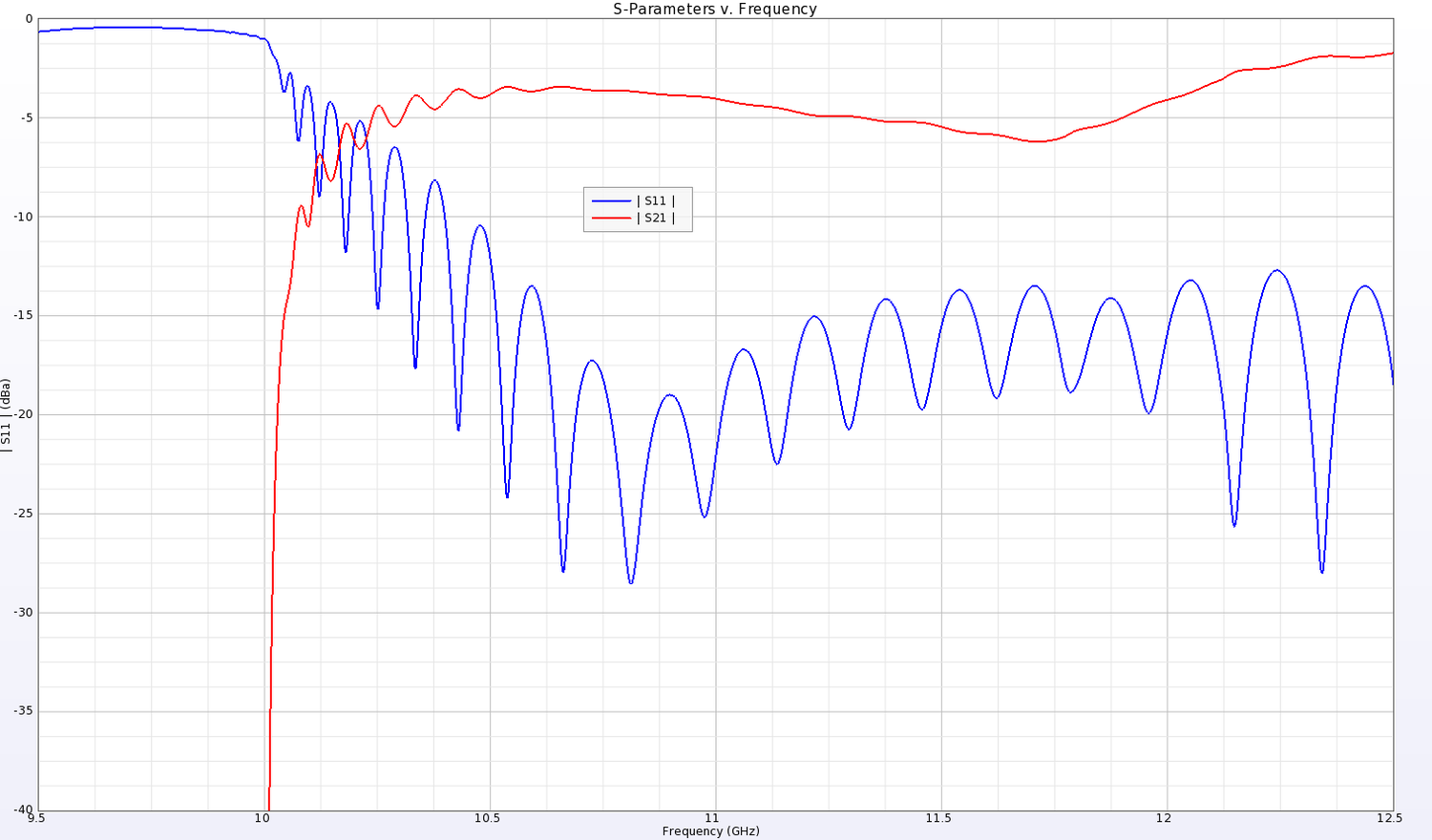
Task: Click the red S21 curve at 12.5 GHz end
Action: [1391, 53]
